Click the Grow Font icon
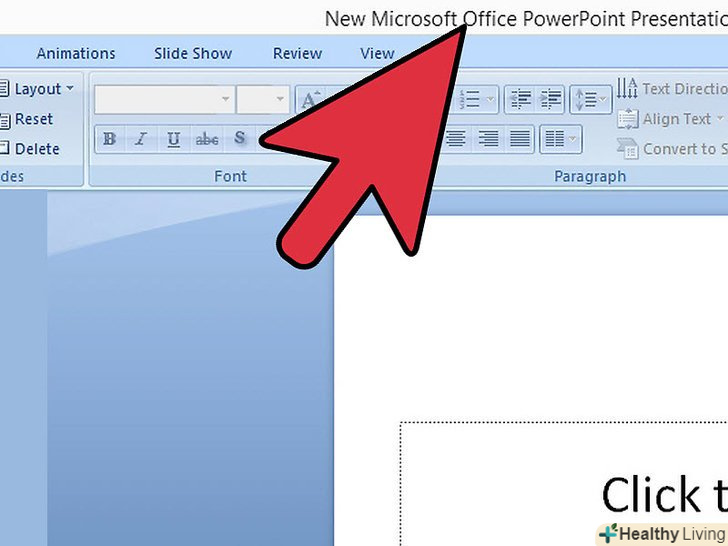 (310, 99)
